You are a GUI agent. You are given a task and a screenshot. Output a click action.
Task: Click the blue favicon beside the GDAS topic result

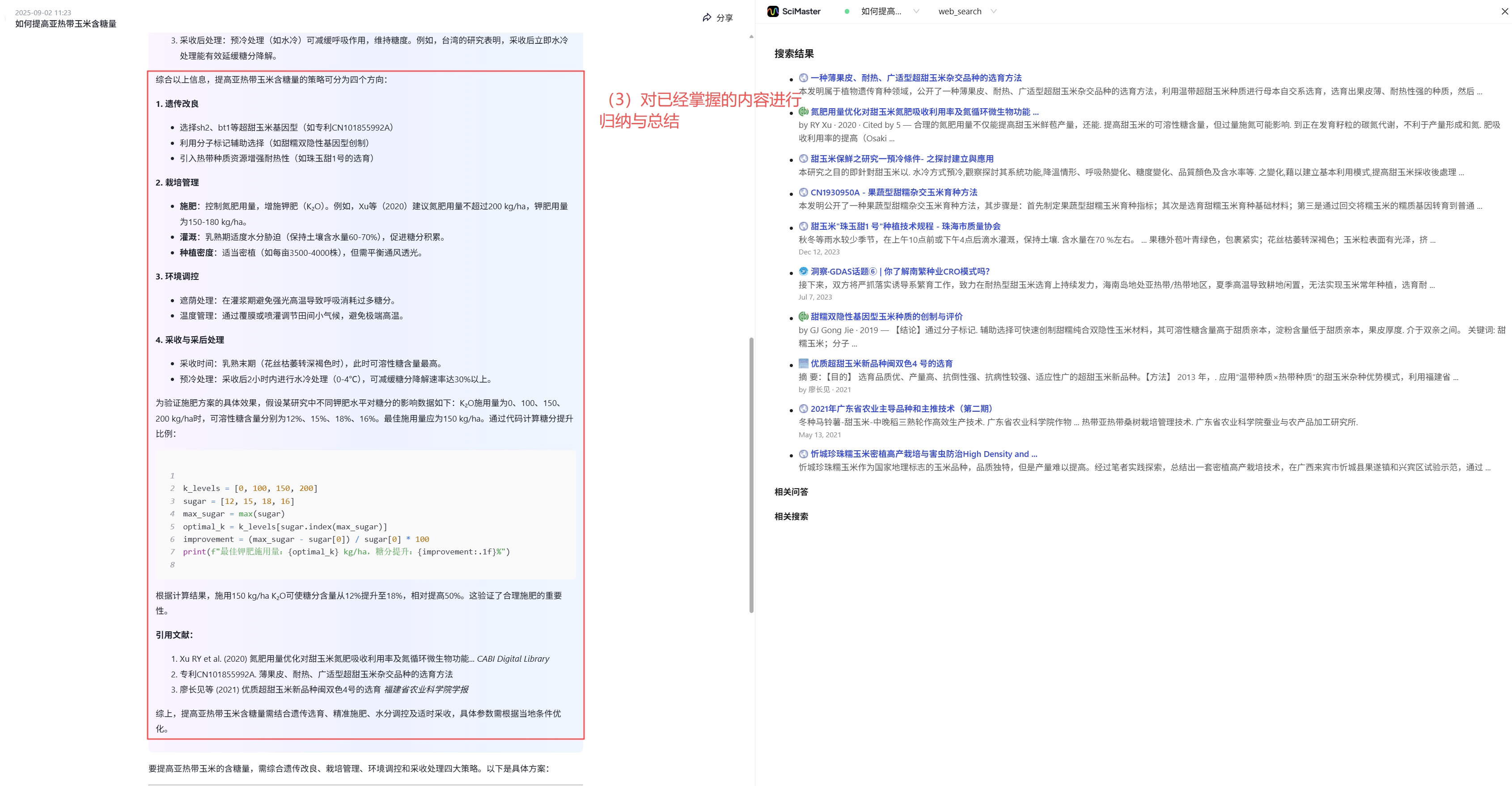coord(804,271)
